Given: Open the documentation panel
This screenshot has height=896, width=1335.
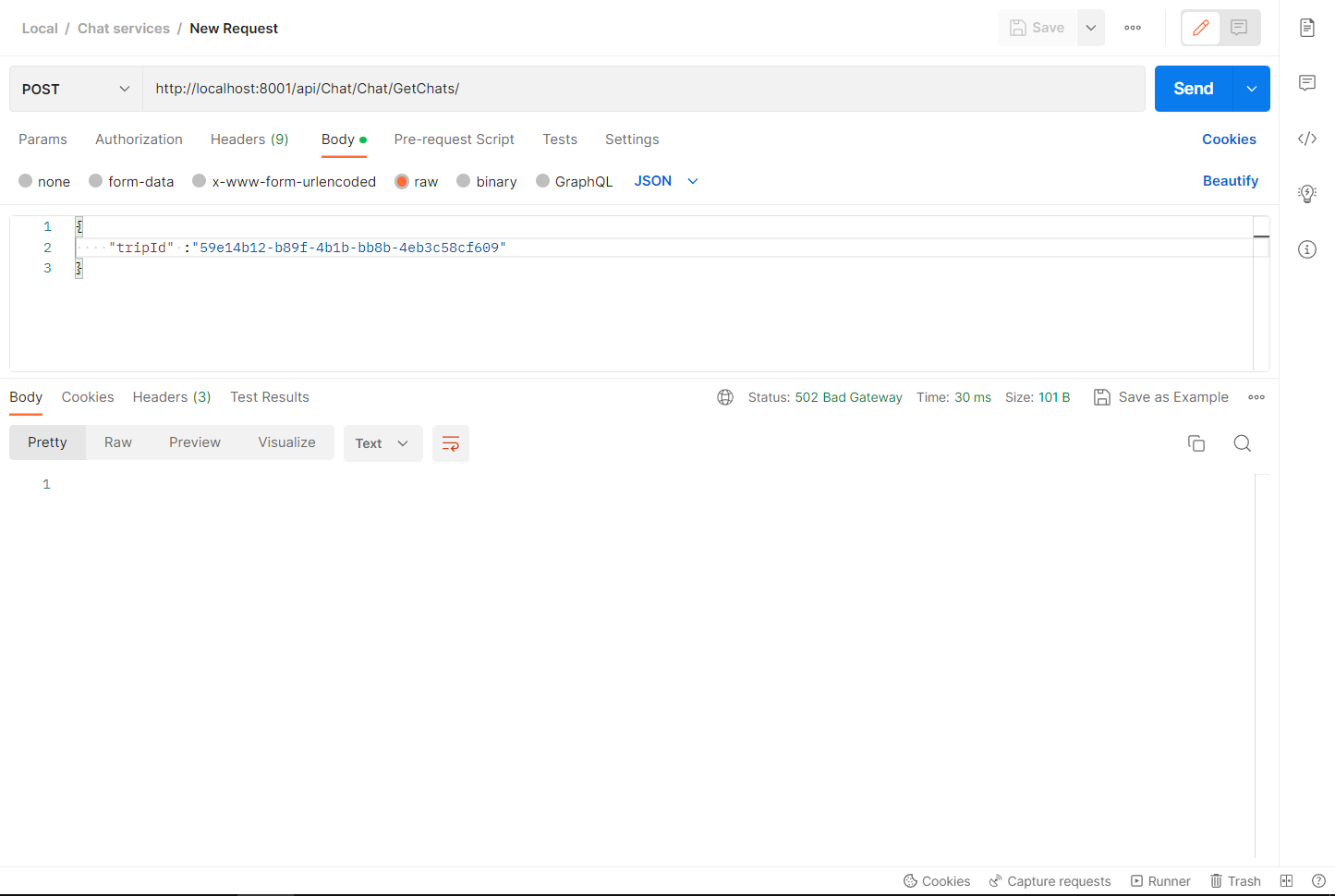Looking at the screenshot, I should (1306, 28).
